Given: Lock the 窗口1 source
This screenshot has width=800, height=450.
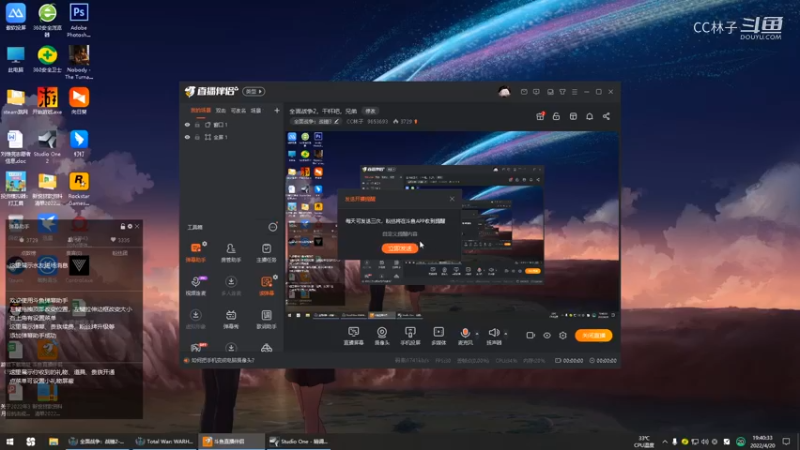Looking at the screenshot, I should tap(197, 124).
